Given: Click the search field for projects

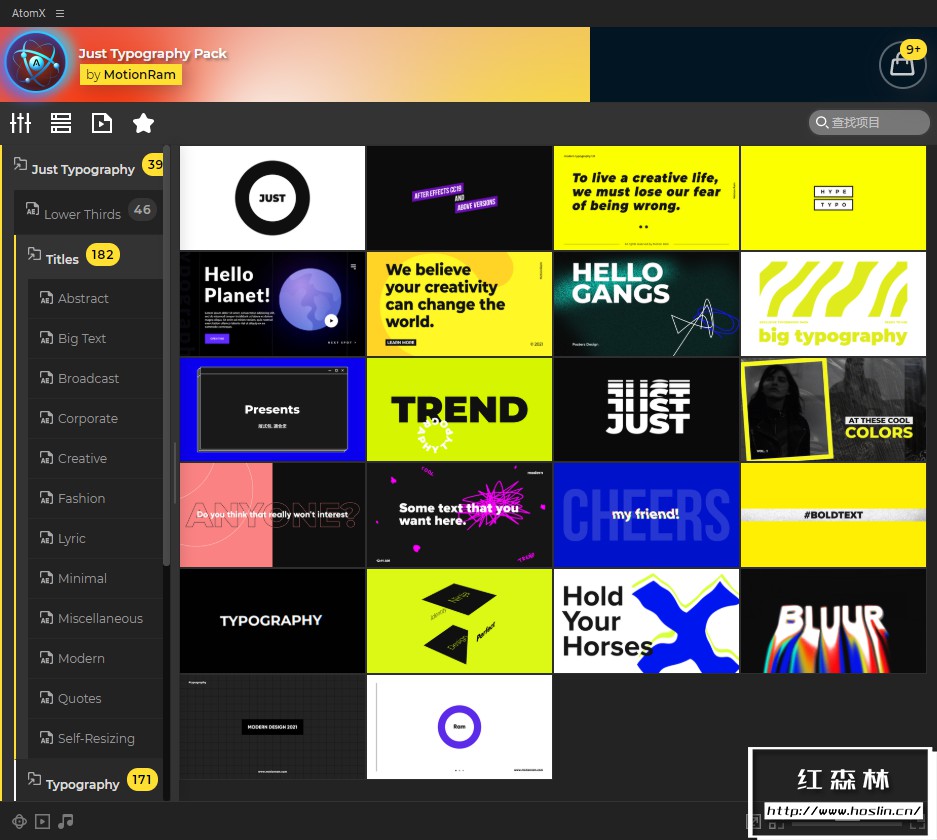Looking at the screenshot, I should tap(869, 122).
